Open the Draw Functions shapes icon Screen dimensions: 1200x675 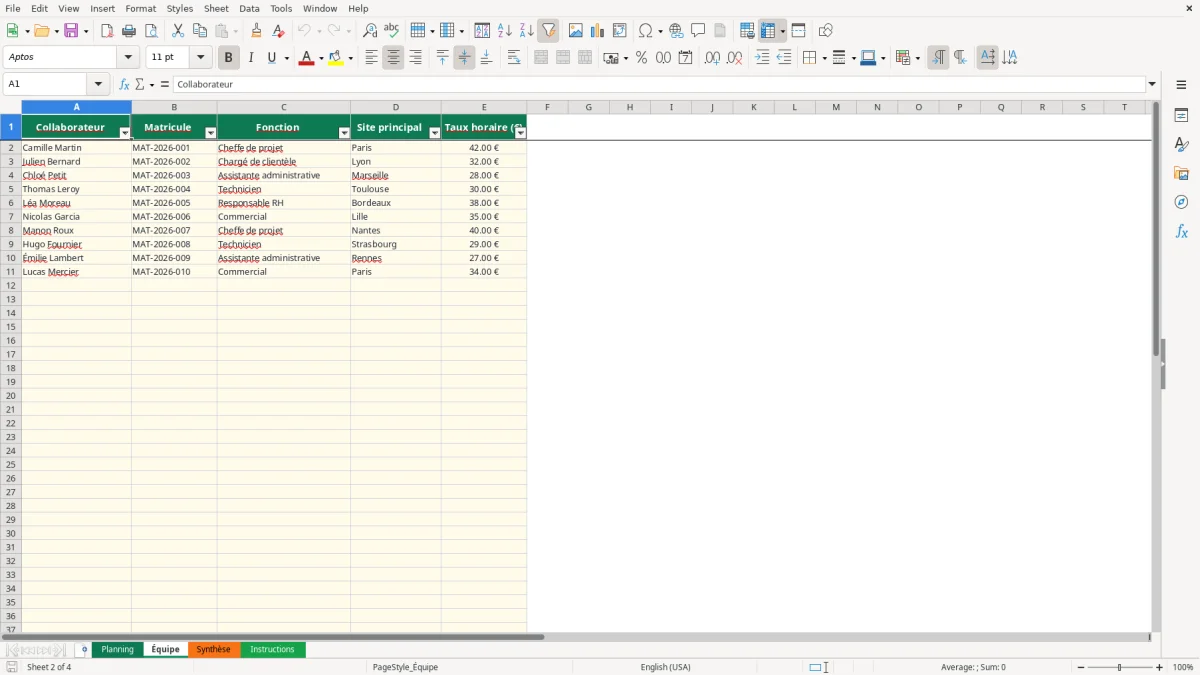825,31
